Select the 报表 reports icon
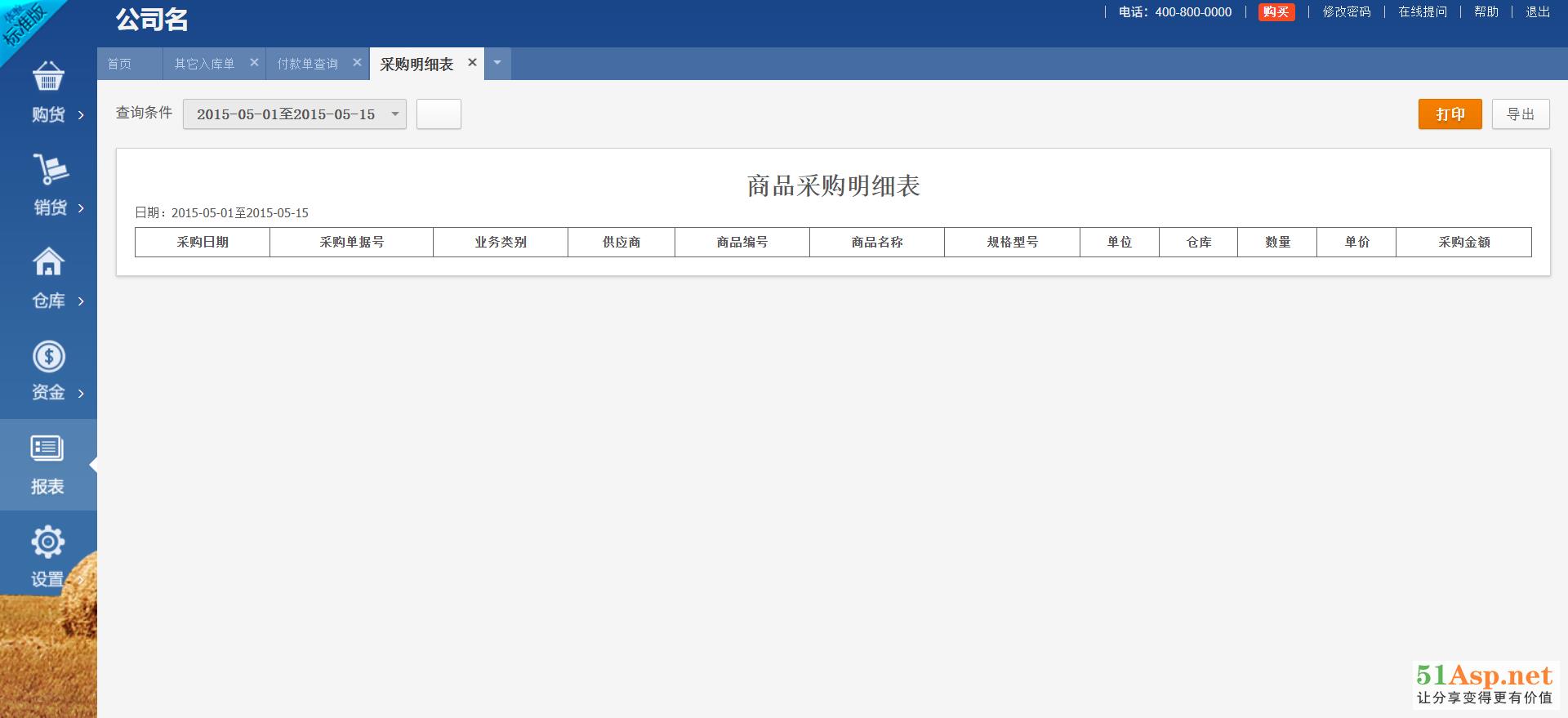This screenshot has height=718, width=1568. [x=47, y=448]
